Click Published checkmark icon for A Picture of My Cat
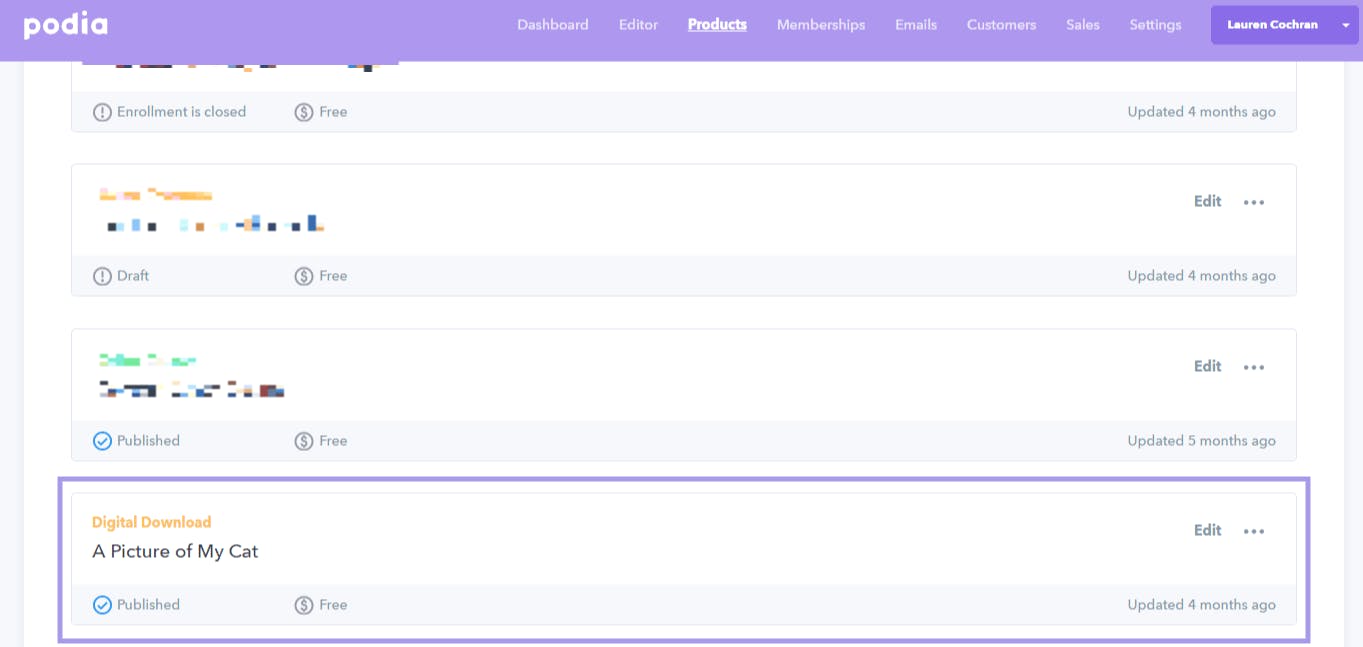Screen dimensions: 1363x647 (x=102, y=605)
